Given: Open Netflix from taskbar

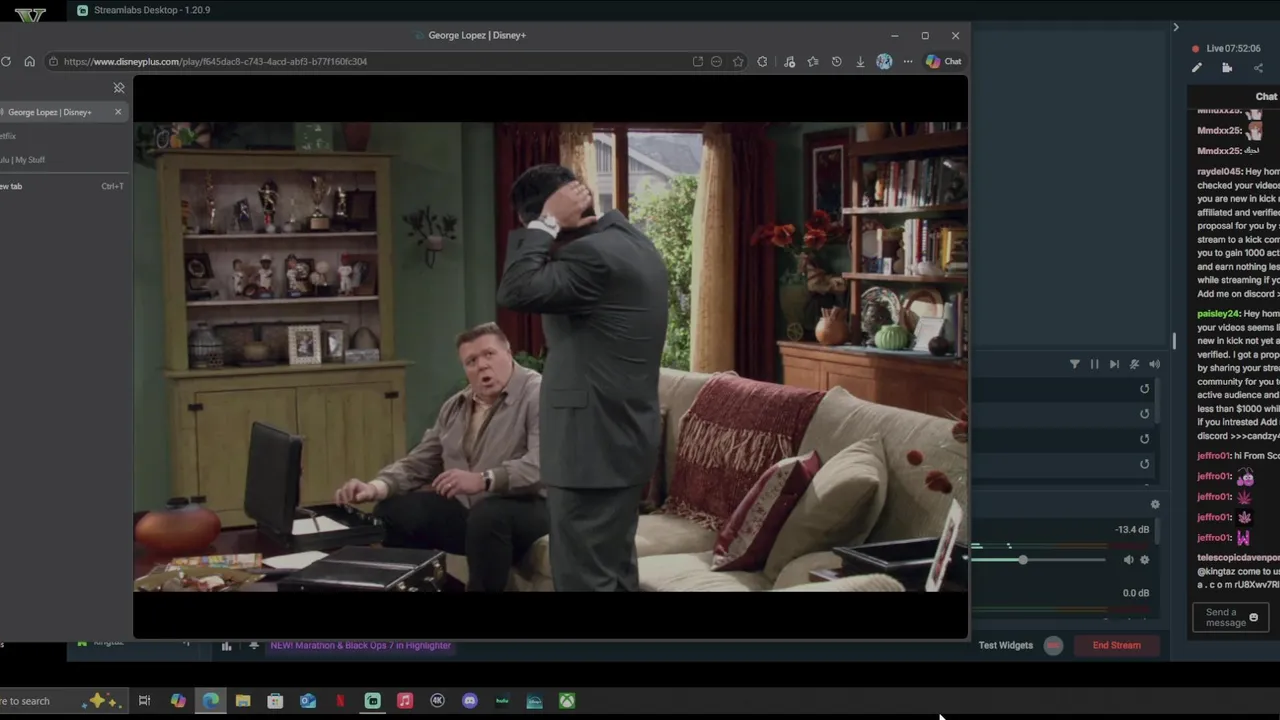Looking at the screenshot, I should coord(340,701).
